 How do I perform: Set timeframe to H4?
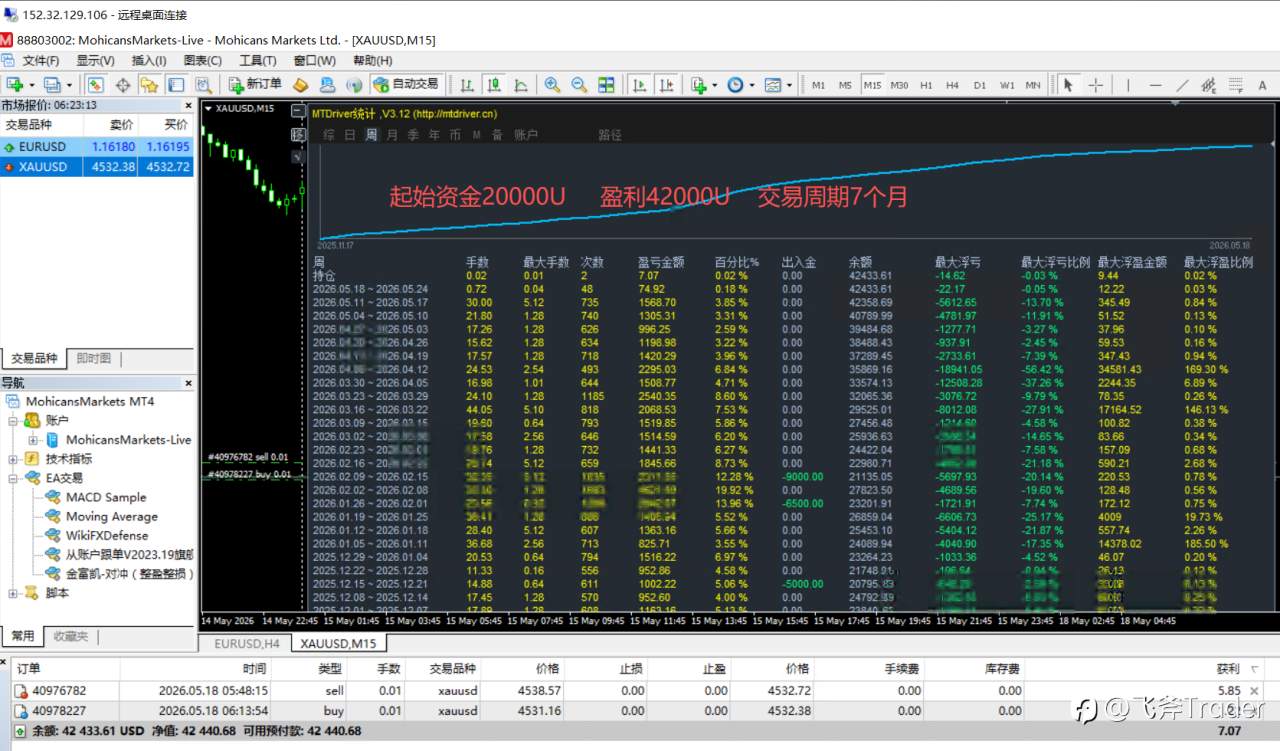click(x=952, y=85)
